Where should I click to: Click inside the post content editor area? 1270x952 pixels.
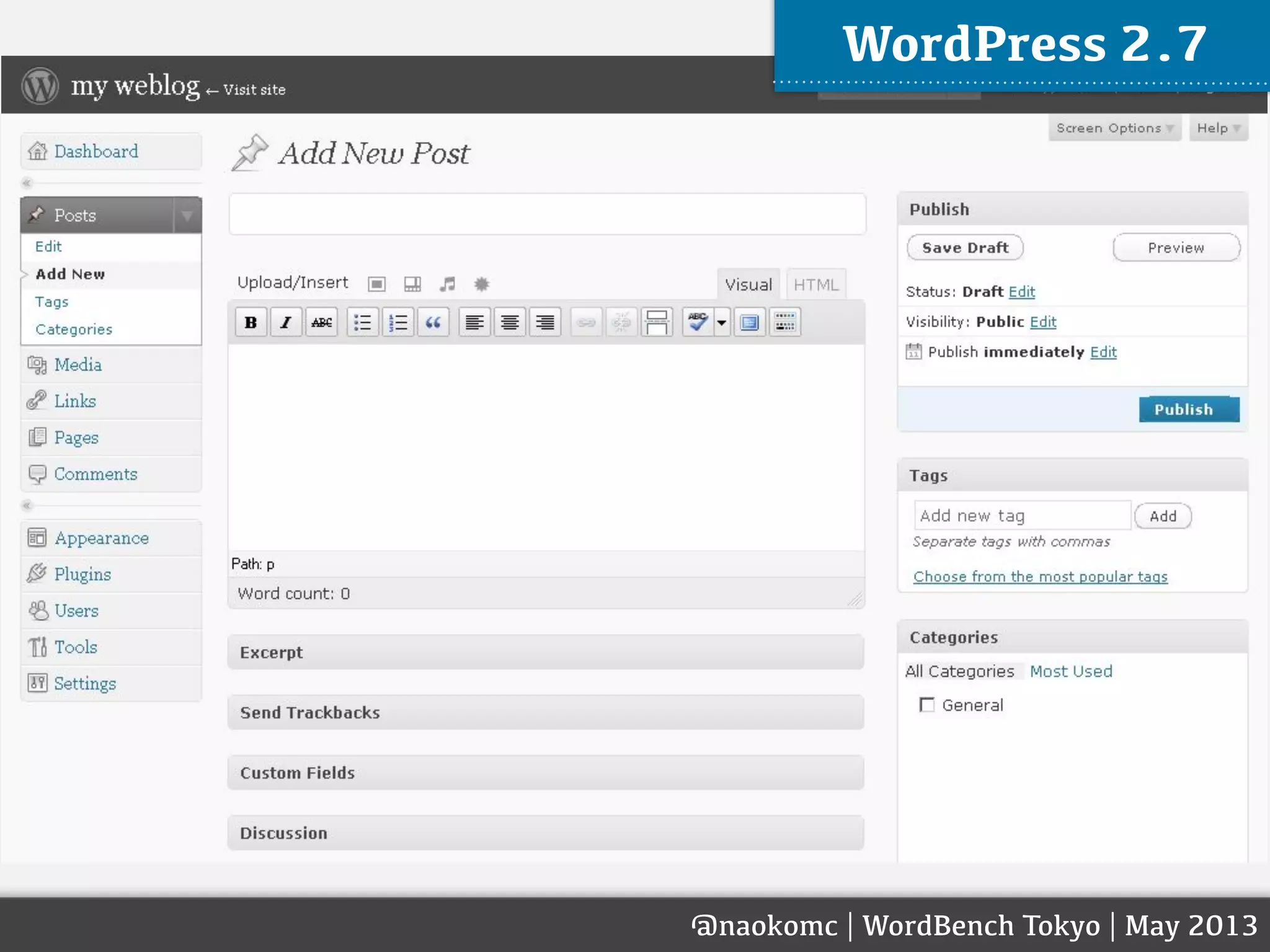546,446
